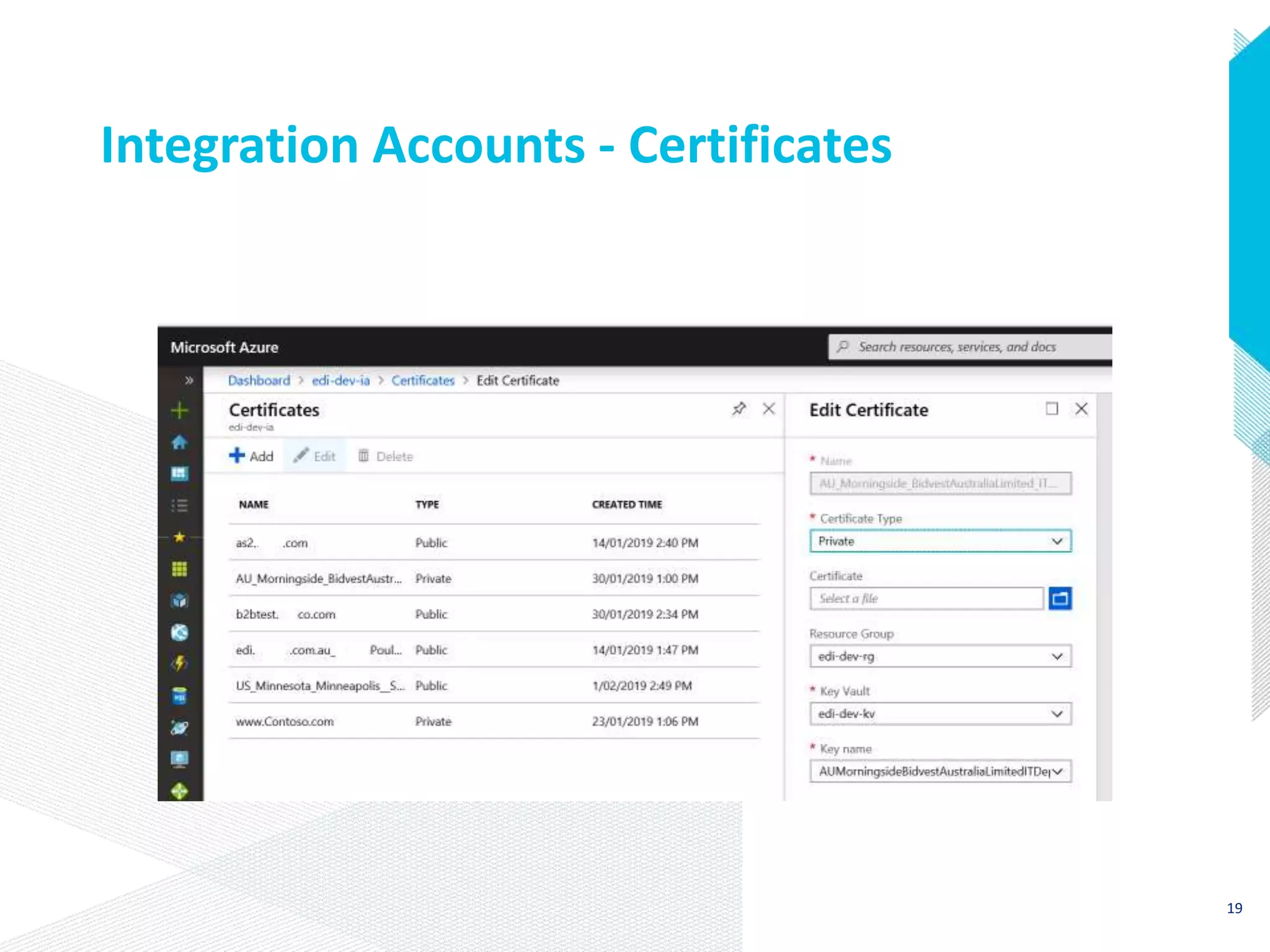Click the Microsoft Azure logo text
Image resolution: width=1270 pixels, height=952 pixels.
pyautogui.click(x=224, y=347)
